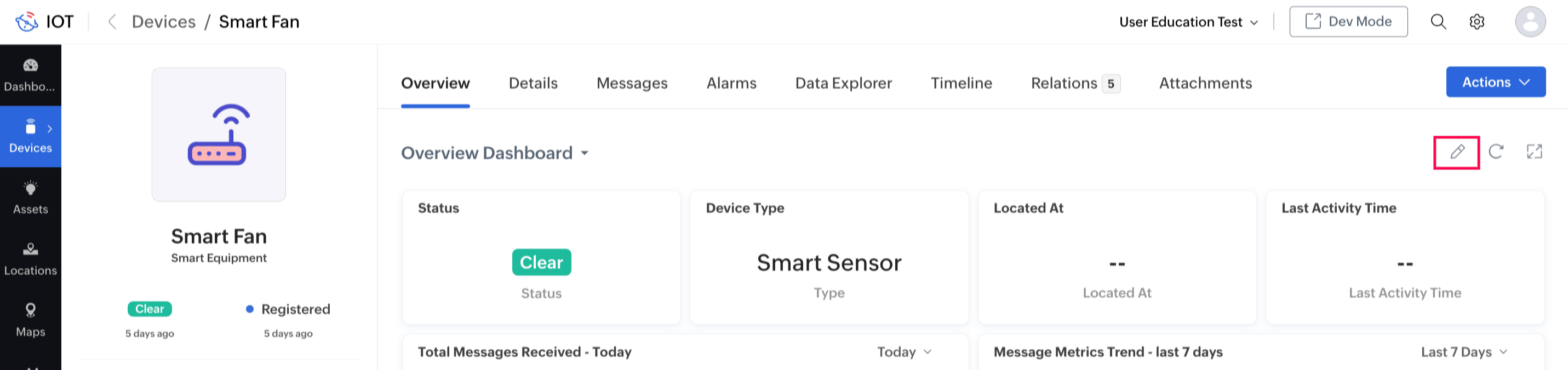Open the settings gear icon
The width and height of the screenshot is (1568, 370).
[x=1477, y=22]
